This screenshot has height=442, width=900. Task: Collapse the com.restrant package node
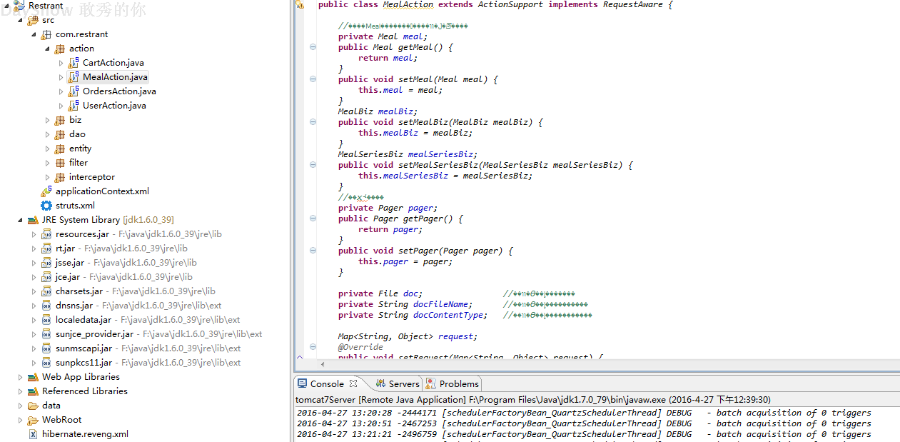pyautogui.click(x=34, y=35)
